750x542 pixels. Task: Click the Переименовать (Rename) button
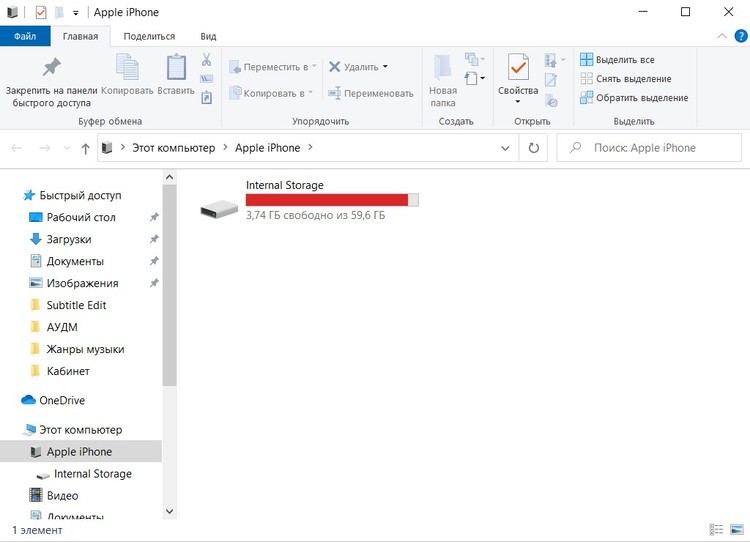[370, 93]
